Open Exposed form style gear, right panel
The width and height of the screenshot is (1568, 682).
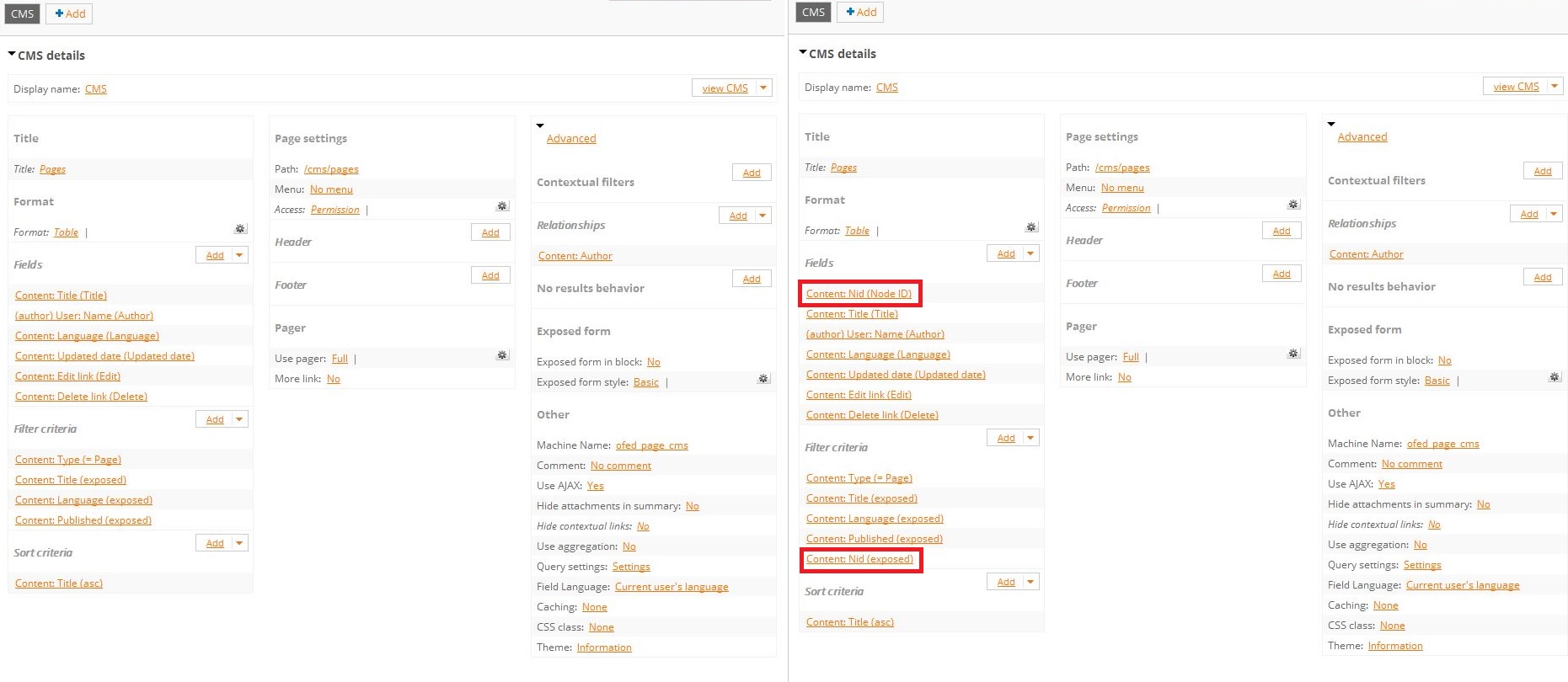tap(1555, 377)
